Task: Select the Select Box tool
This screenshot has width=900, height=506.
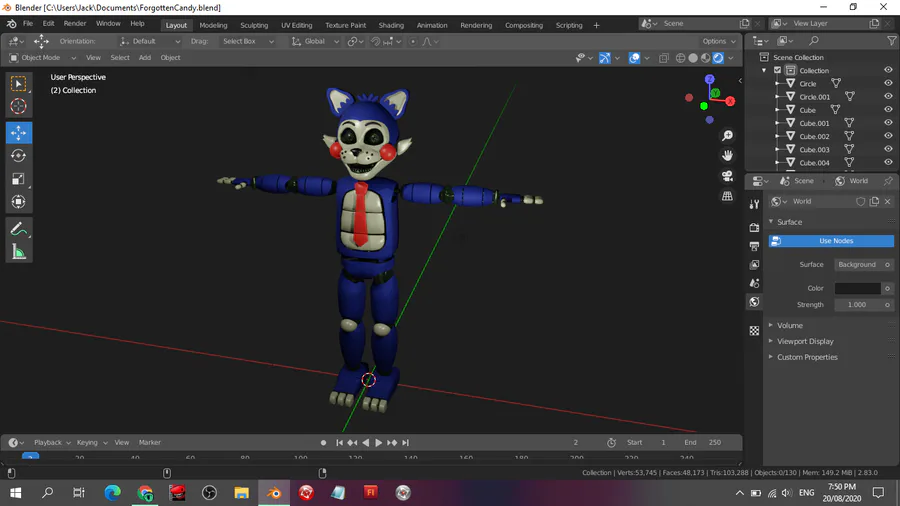Action: click(x=18, y=84)
